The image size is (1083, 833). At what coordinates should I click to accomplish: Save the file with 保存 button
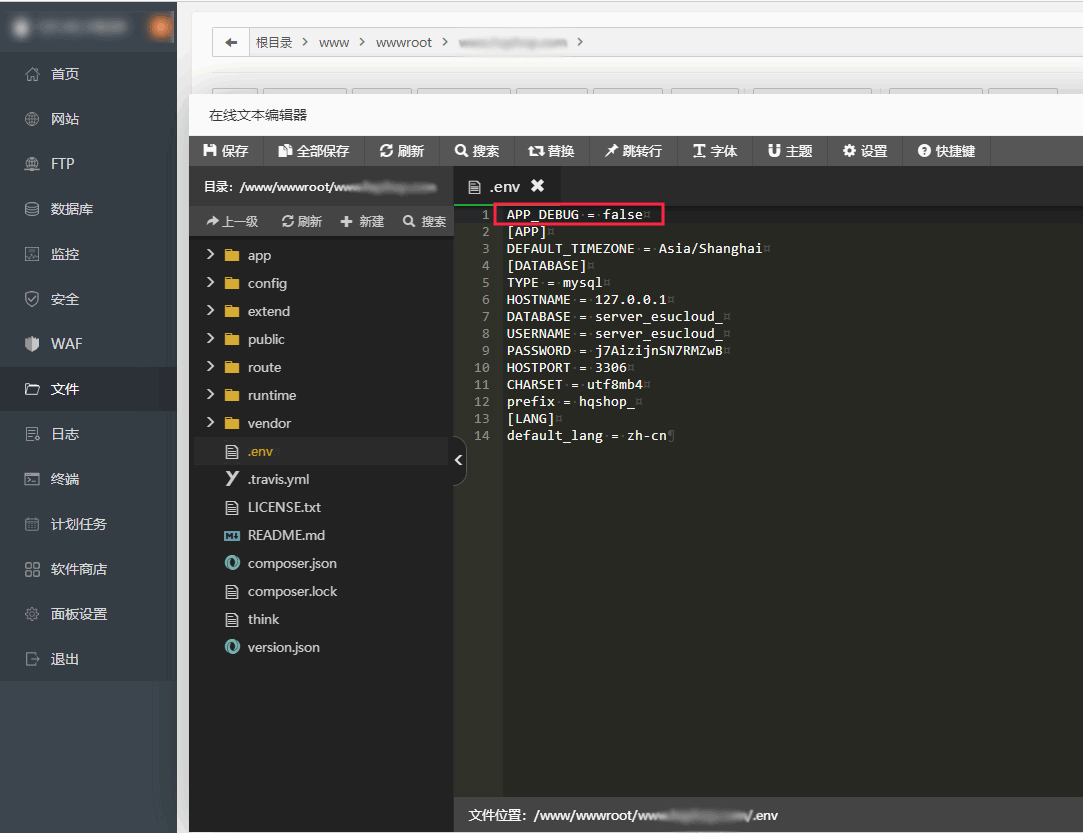pyautogui.click(x=226, y=151)
